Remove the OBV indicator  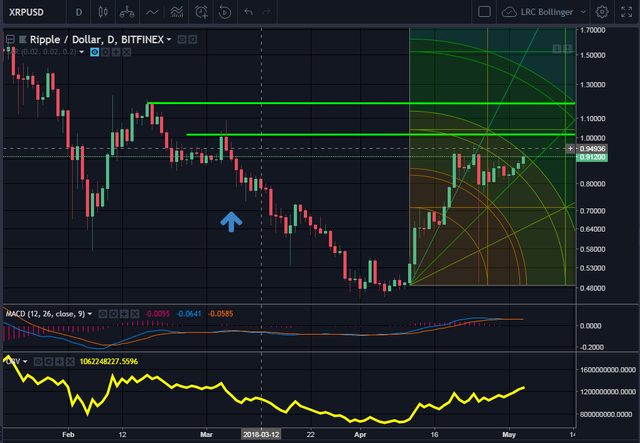pos(70,361)
